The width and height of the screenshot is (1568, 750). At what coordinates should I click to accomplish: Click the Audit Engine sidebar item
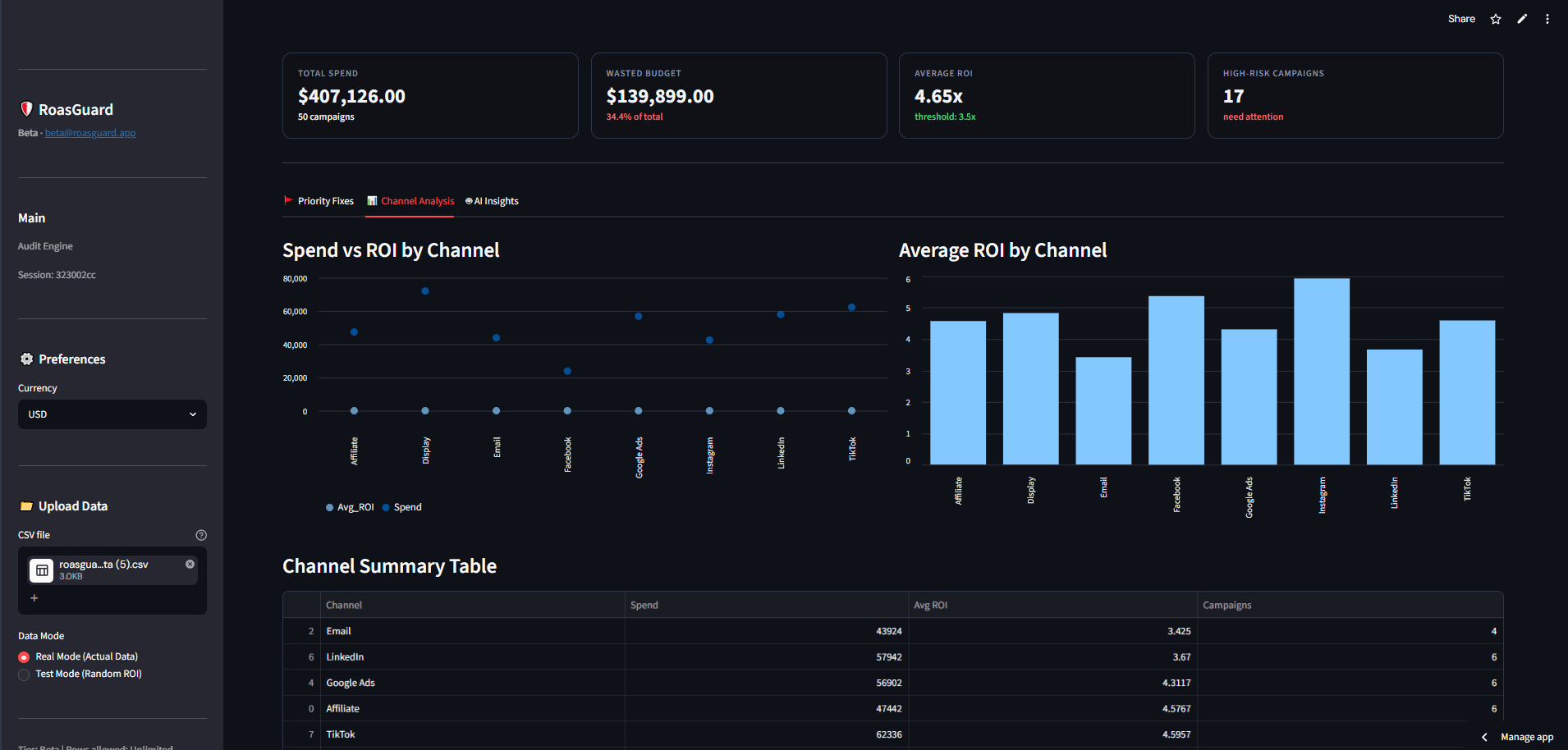pyautogui.click(x=45, y=246)
